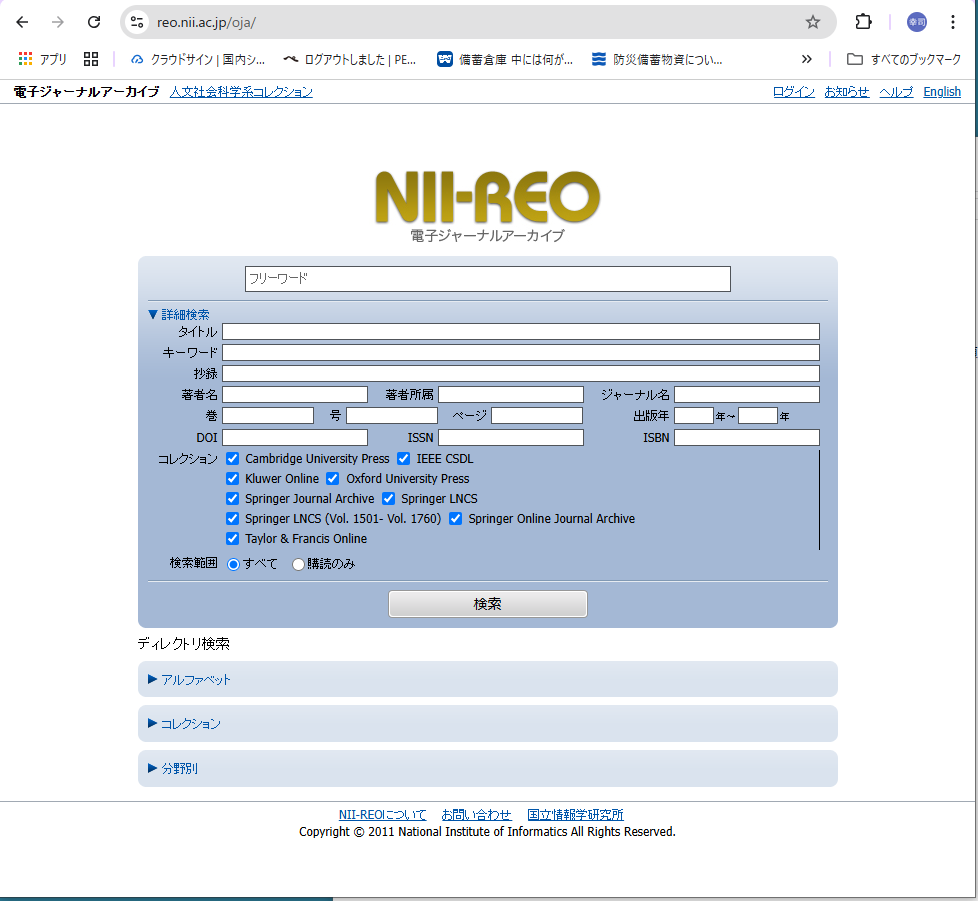Image resolution: width=978 pixels, height=901 pixels.
Task: Click the NII-REO logo
Action: coord(488,197)
